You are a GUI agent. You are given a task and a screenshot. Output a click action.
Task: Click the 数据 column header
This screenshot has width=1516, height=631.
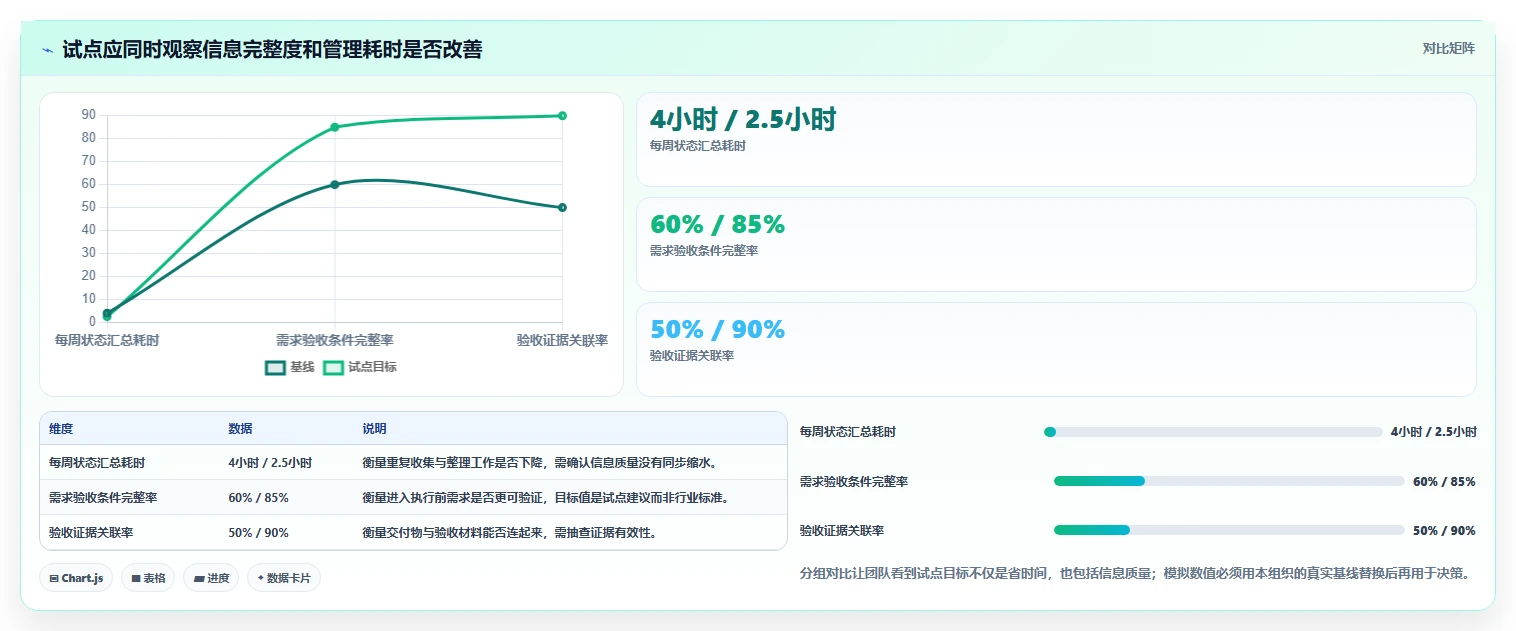[240, 429]
